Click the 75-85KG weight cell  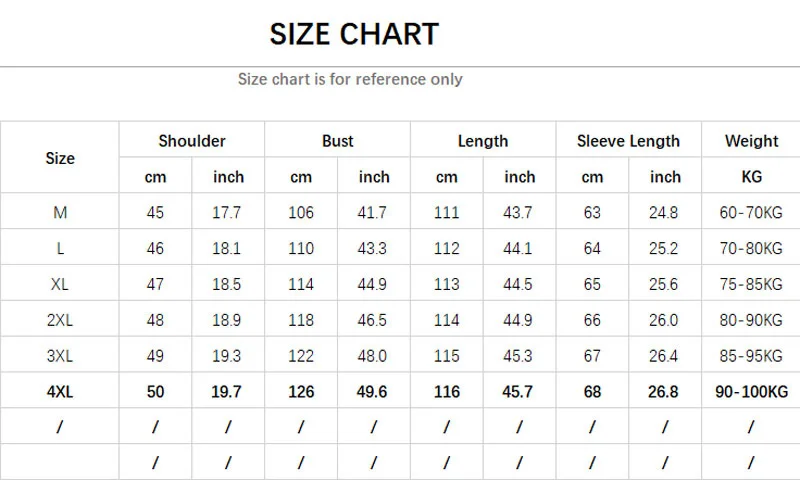tap(751, 285)
